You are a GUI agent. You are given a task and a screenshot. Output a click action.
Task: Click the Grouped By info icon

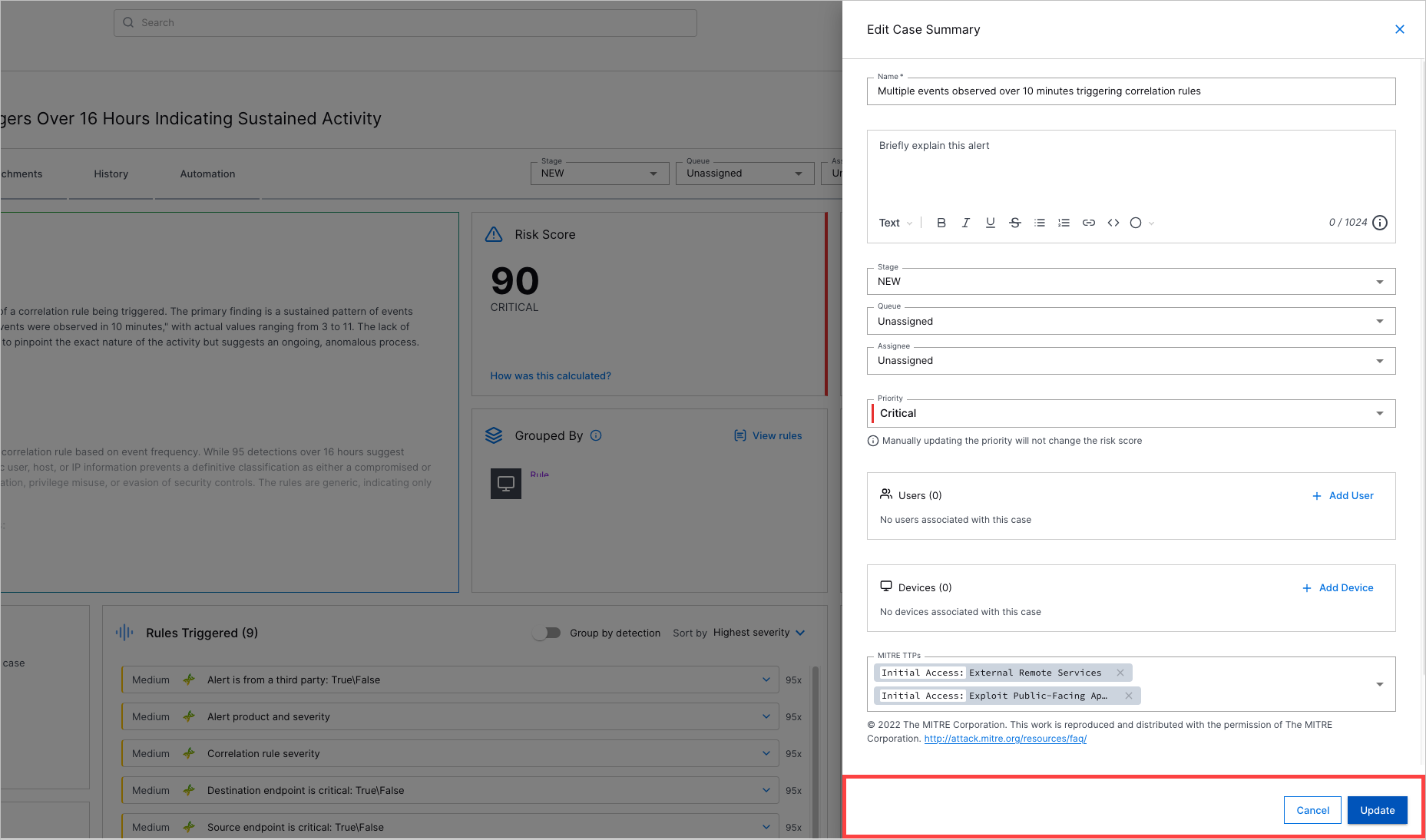tap(596, 435)
